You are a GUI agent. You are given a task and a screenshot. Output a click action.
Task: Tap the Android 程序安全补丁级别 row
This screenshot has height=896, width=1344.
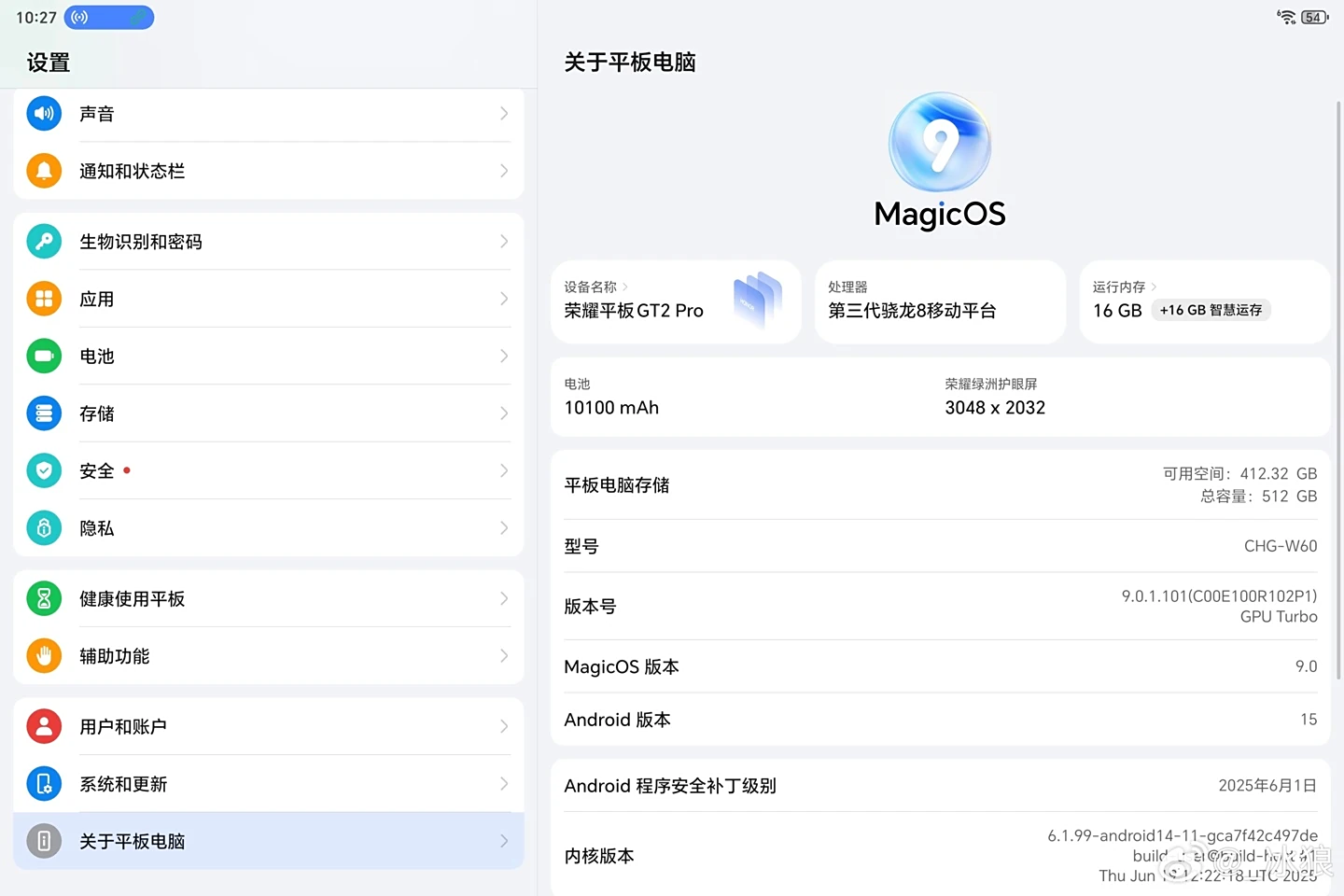[x=940, y=786]
